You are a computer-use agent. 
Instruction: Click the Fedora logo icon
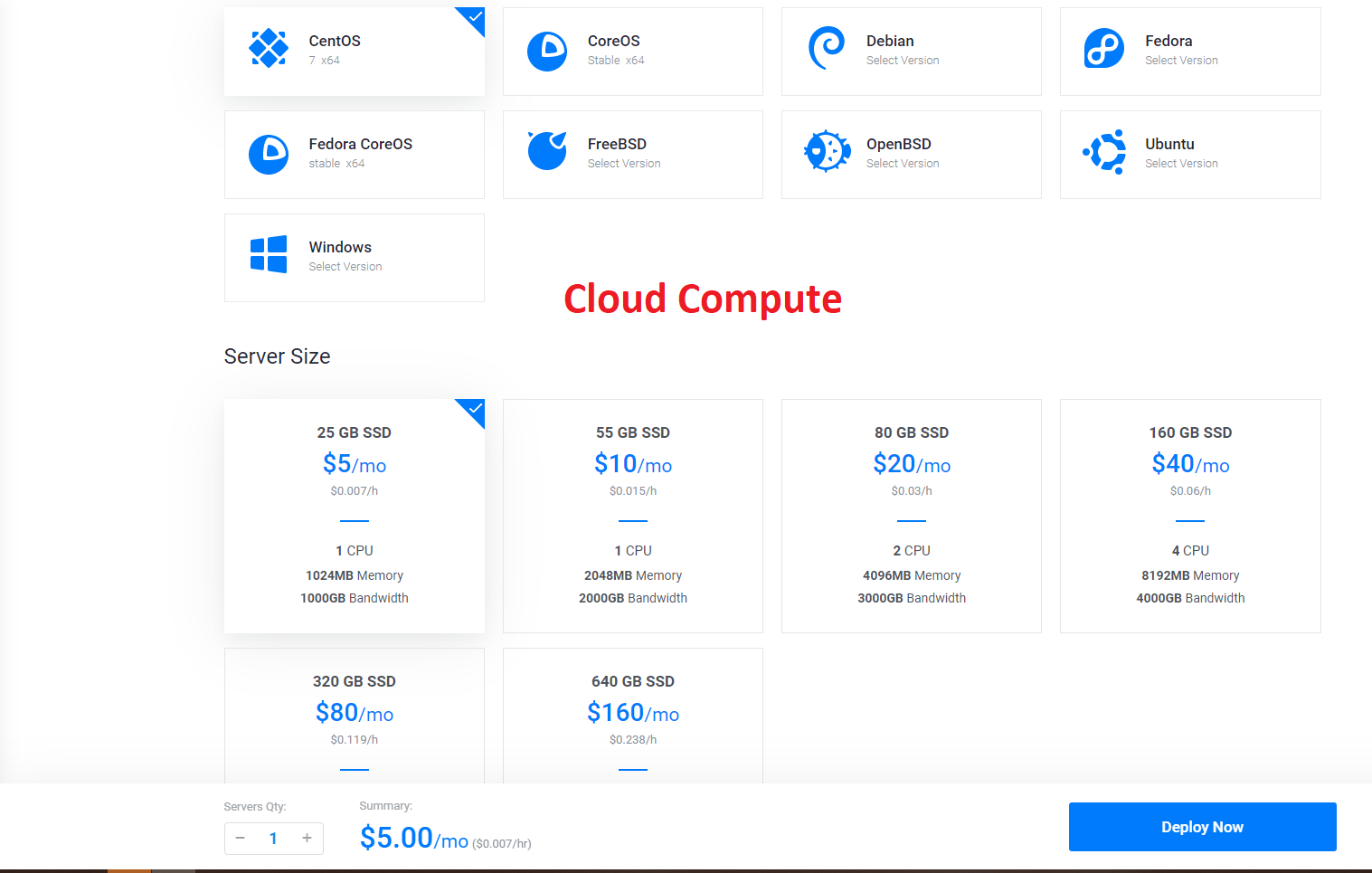click(1104, 49)
